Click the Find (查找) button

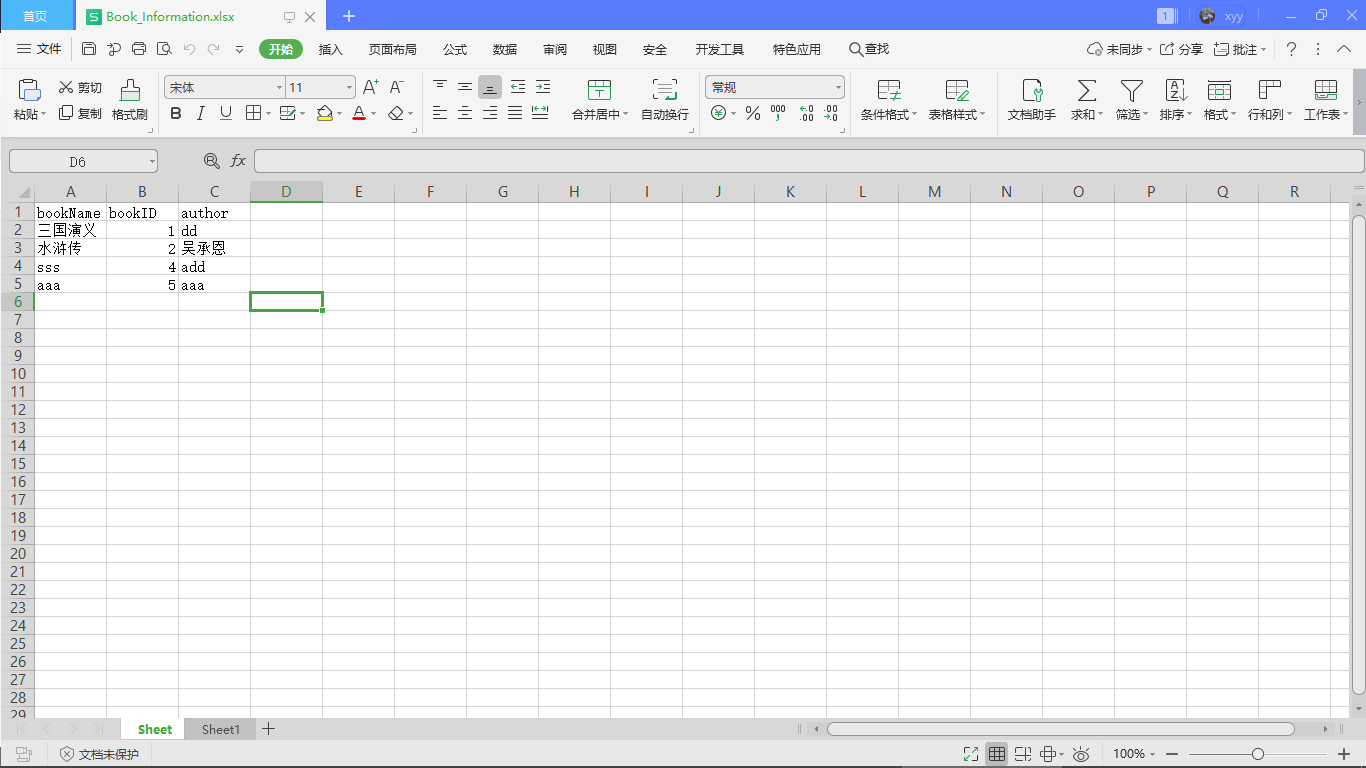tap(868, 49)
